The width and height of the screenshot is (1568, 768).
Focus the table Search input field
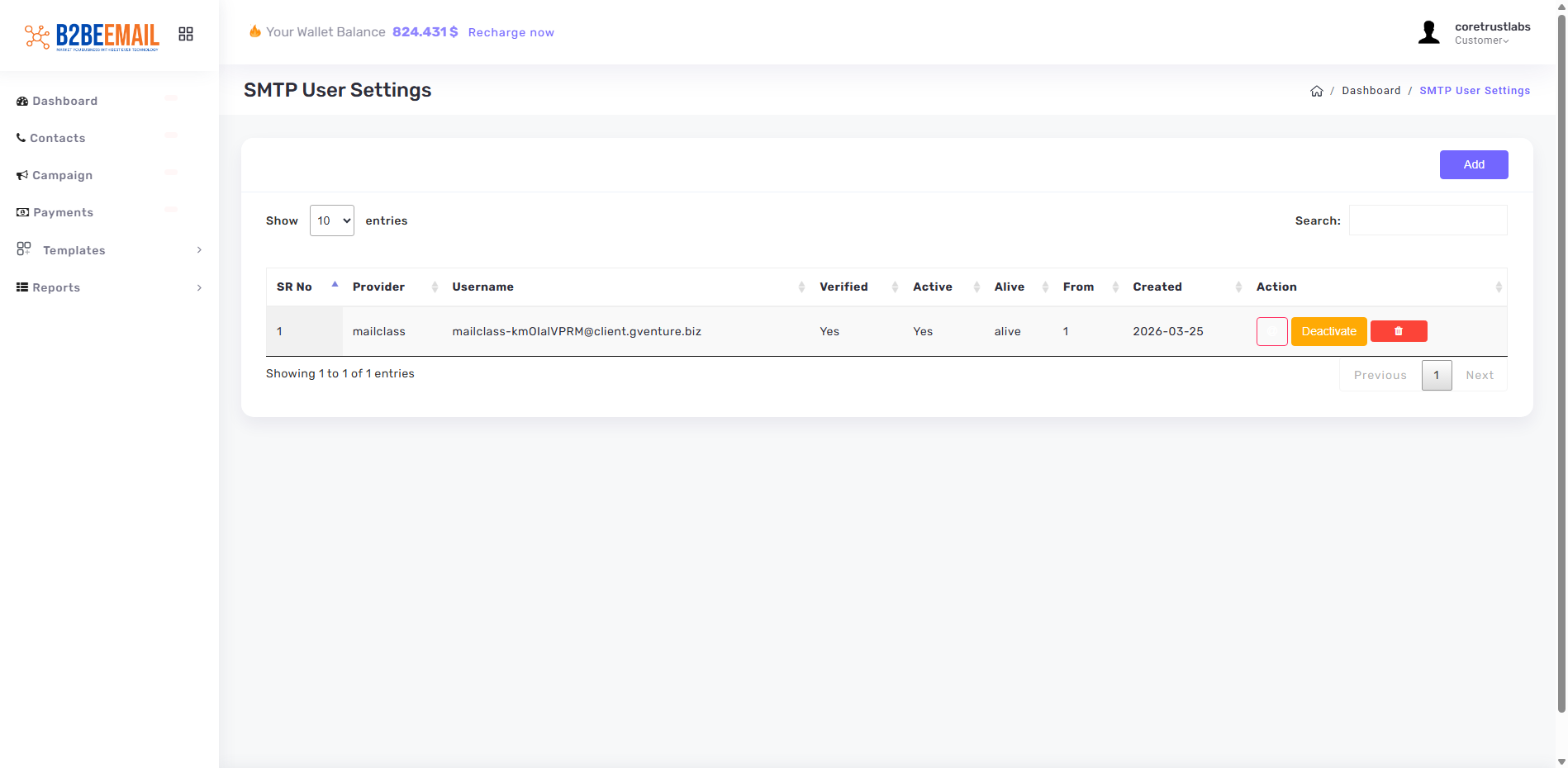tap(1428, 220)
